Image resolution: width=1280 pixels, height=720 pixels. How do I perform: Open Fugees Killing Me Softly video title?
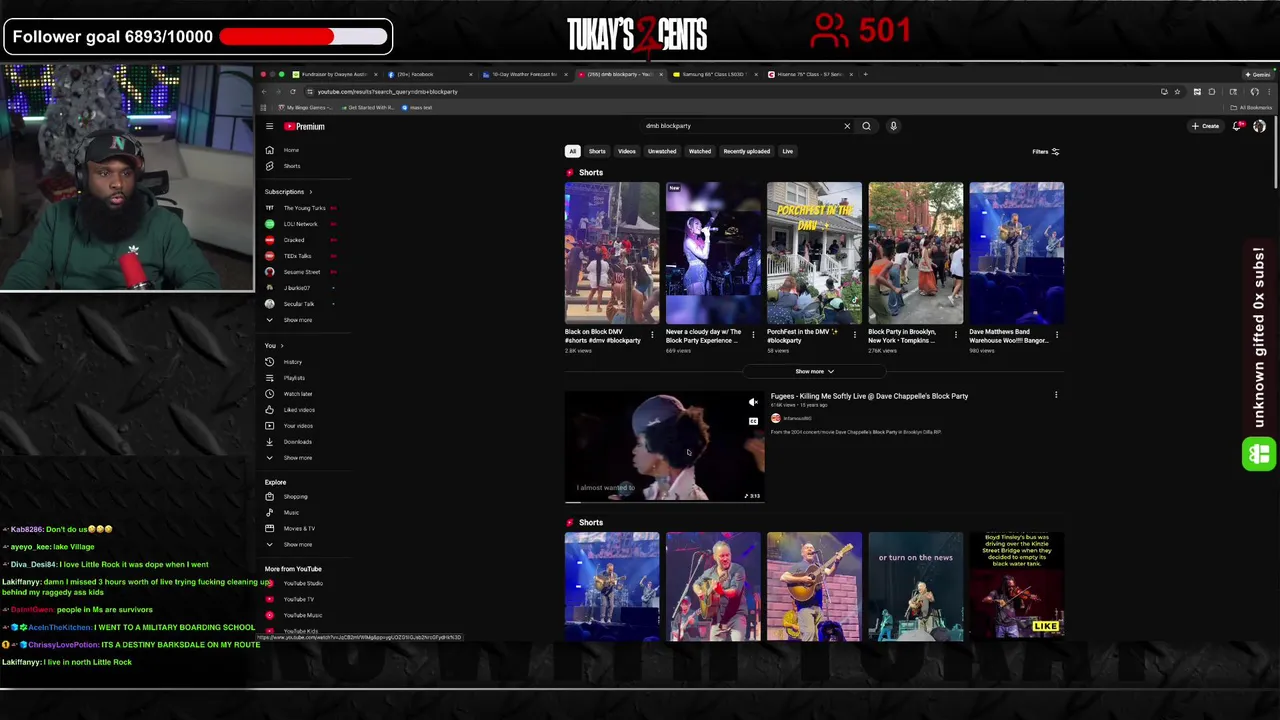click(x=869, y=396)
